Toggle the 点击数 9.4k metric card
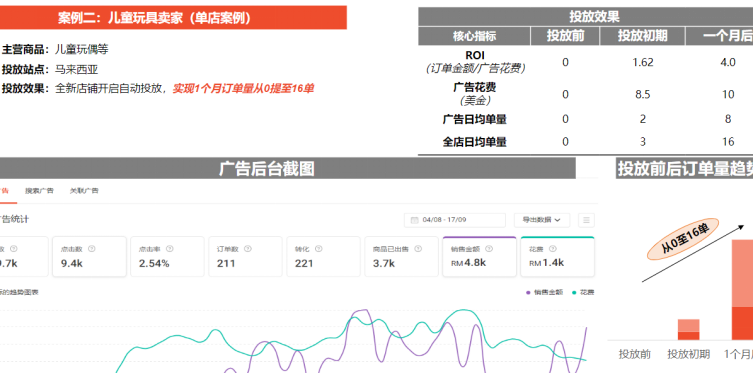The width and height of the screenshot is (753, 373). coord(89,256)
